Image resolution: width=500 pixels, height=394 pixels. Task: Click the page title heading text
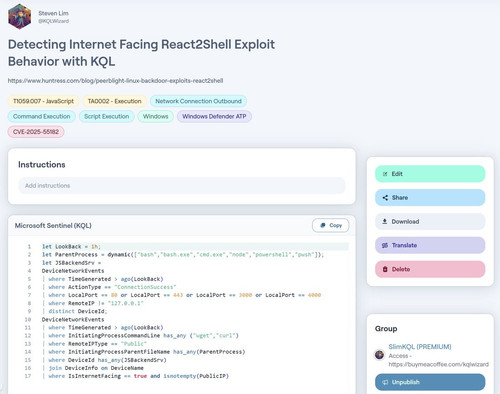141,53
